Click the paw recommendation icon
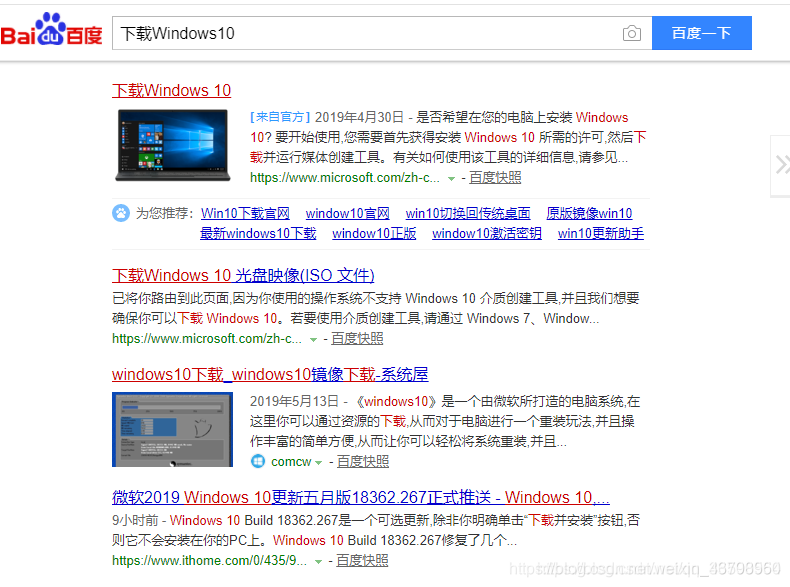The height and width of the screenshot is (587, 790). pyautogui.click(x=121, y=213)
